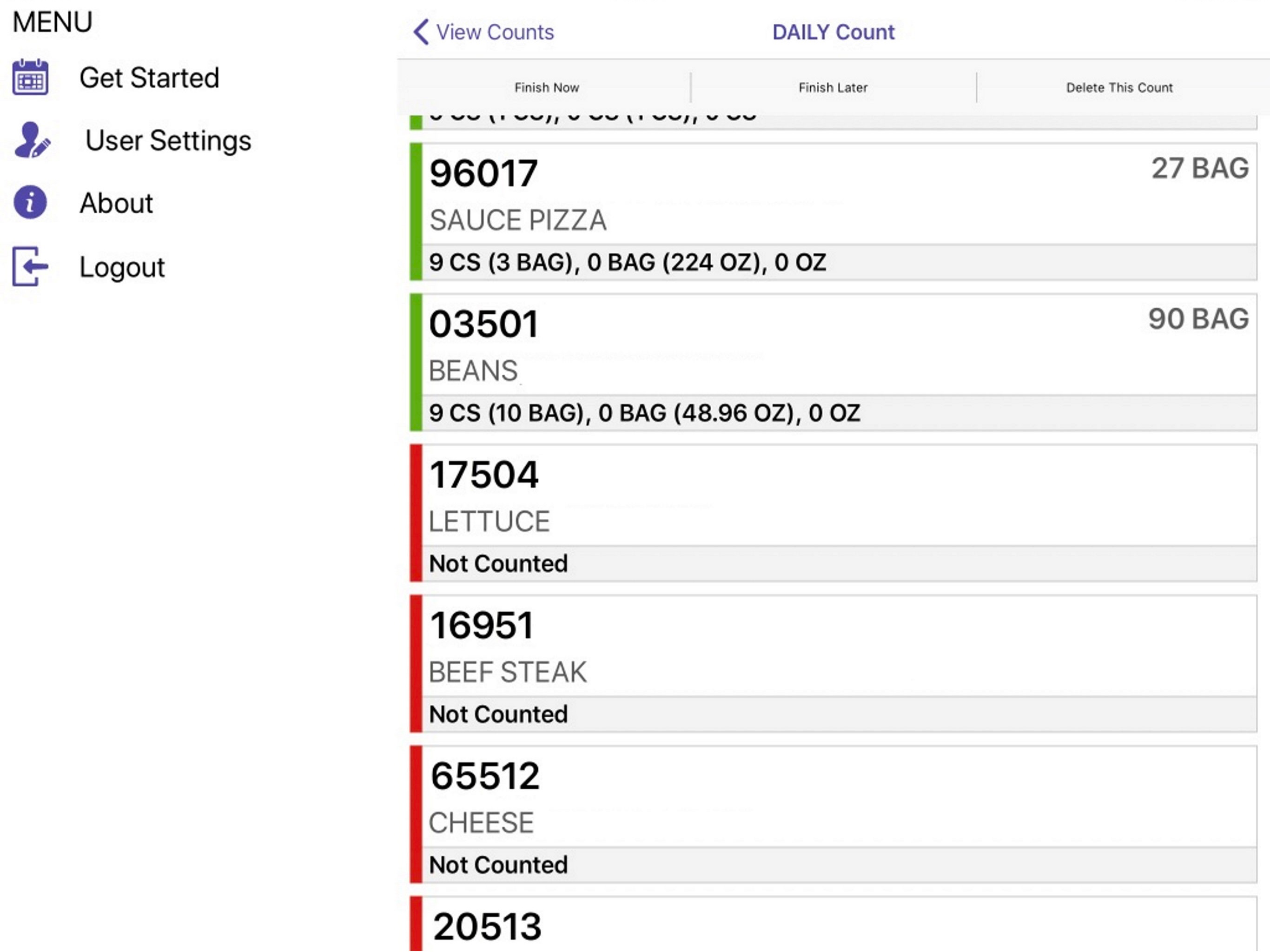Select item code 20513
The image size is (1270, 952).
tap(487, 926)
